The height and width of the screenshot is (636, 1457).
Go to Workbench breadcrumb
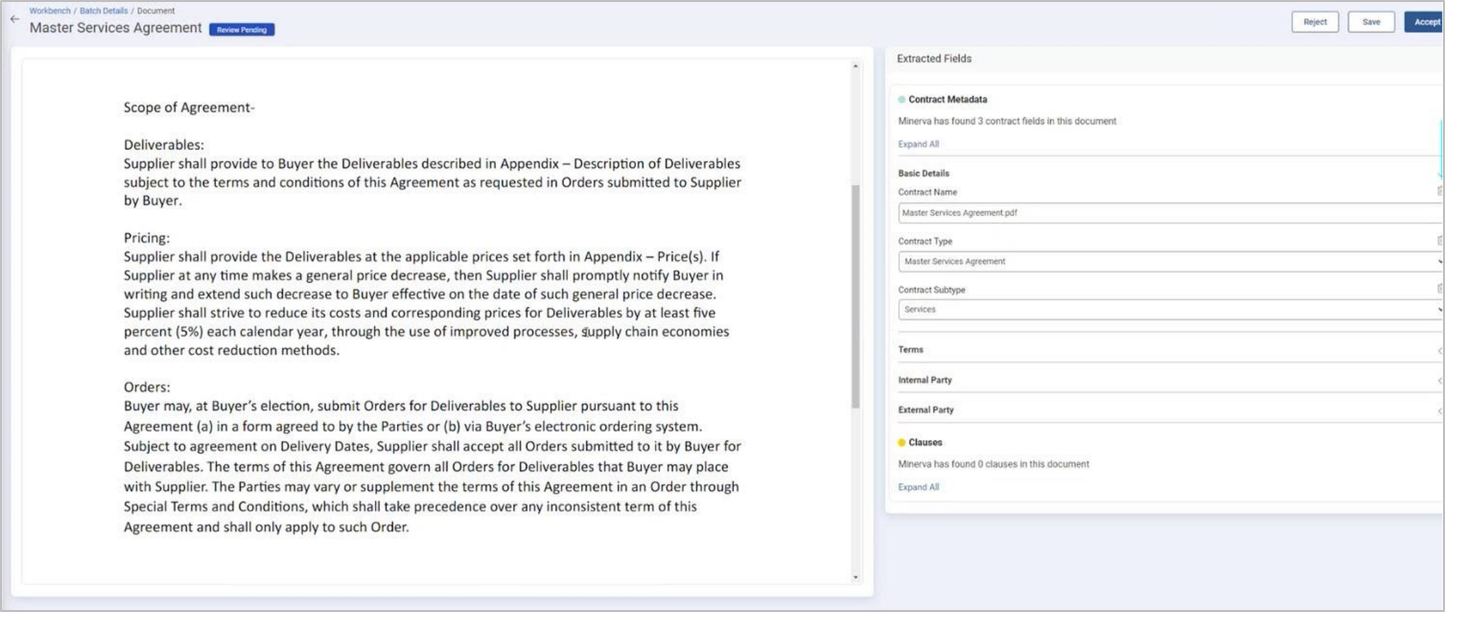pyautogui.click(x=50, y=10)
